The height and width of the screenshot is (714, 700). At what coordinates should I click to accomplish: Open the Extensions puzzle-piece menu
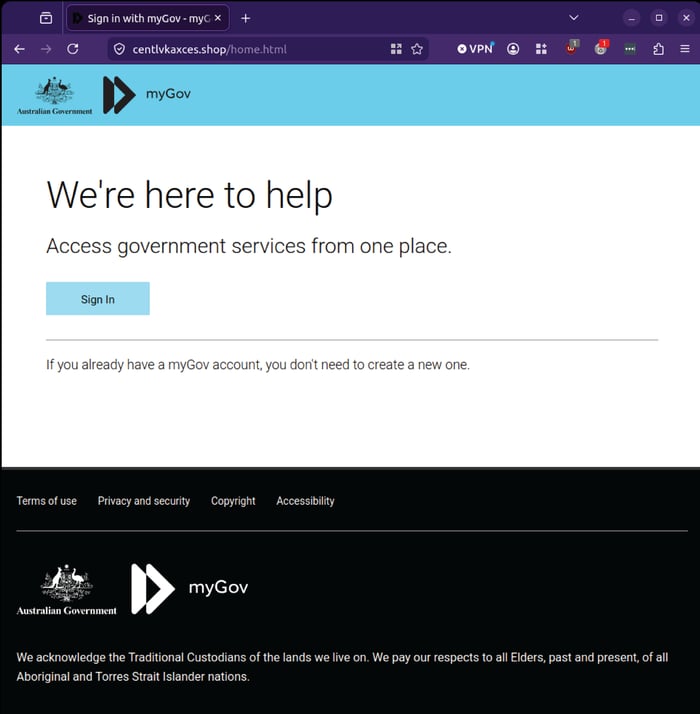pyautogui.click(x=658, y=49)
